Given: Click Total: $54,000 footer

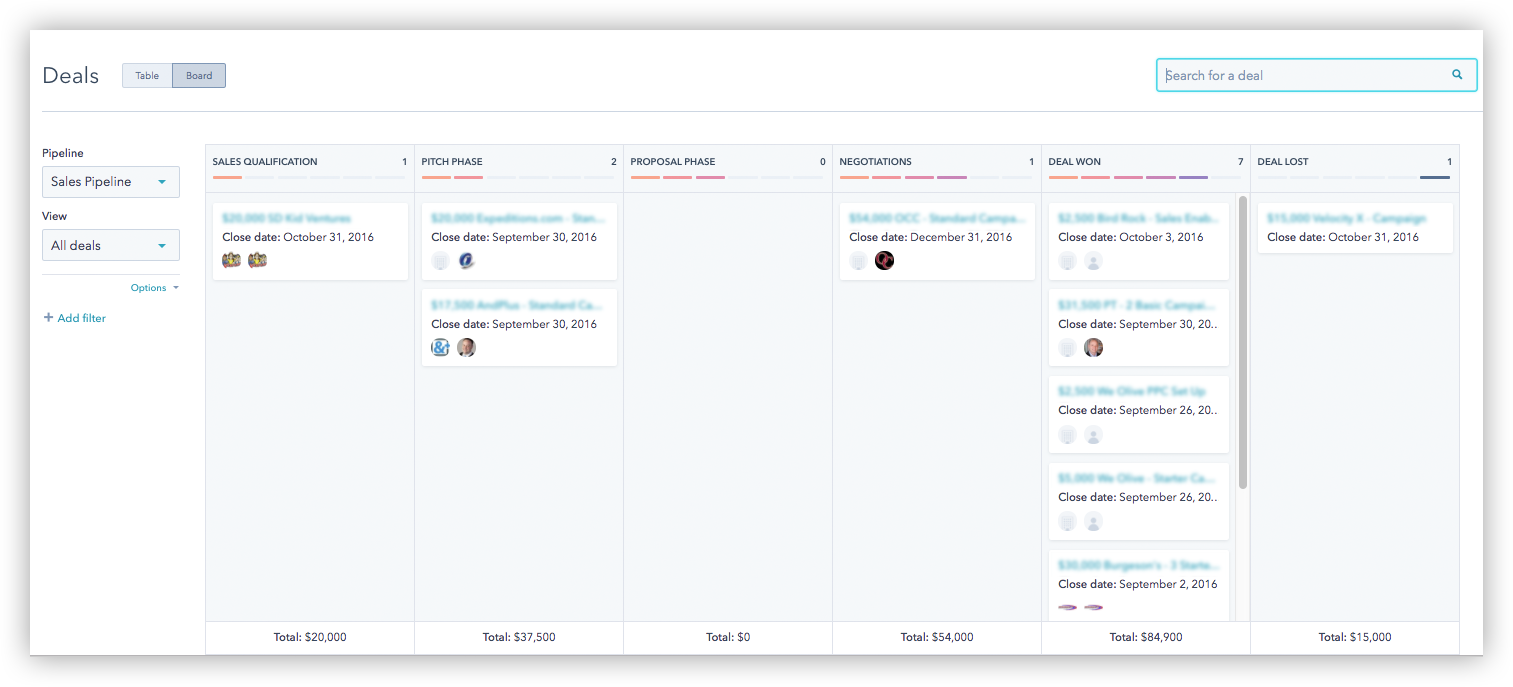Looking at the screenshot, I should [937, 637].
